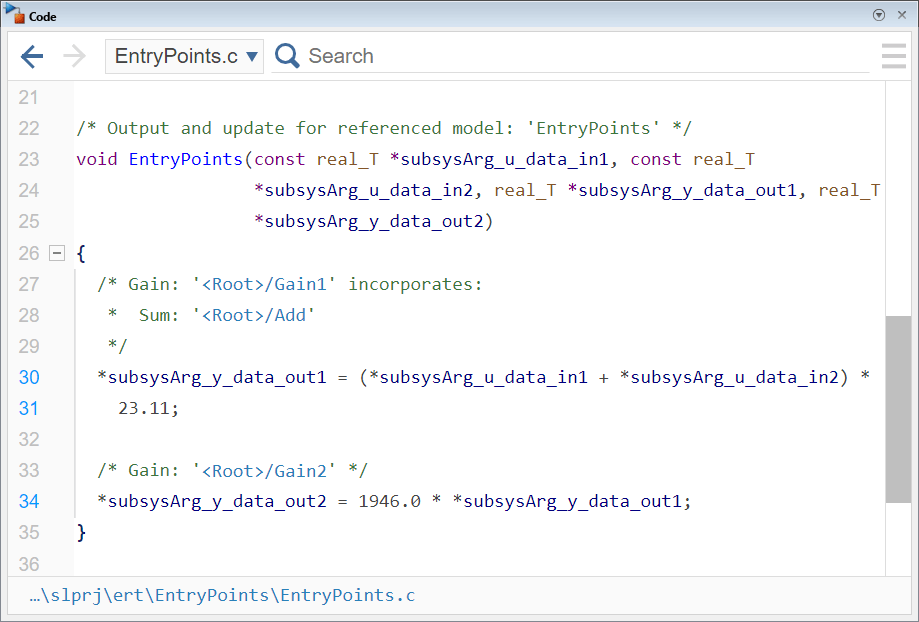Open the hamburger menu icon
This screenshot has height=622, width=919.
[x=893, y=56]
